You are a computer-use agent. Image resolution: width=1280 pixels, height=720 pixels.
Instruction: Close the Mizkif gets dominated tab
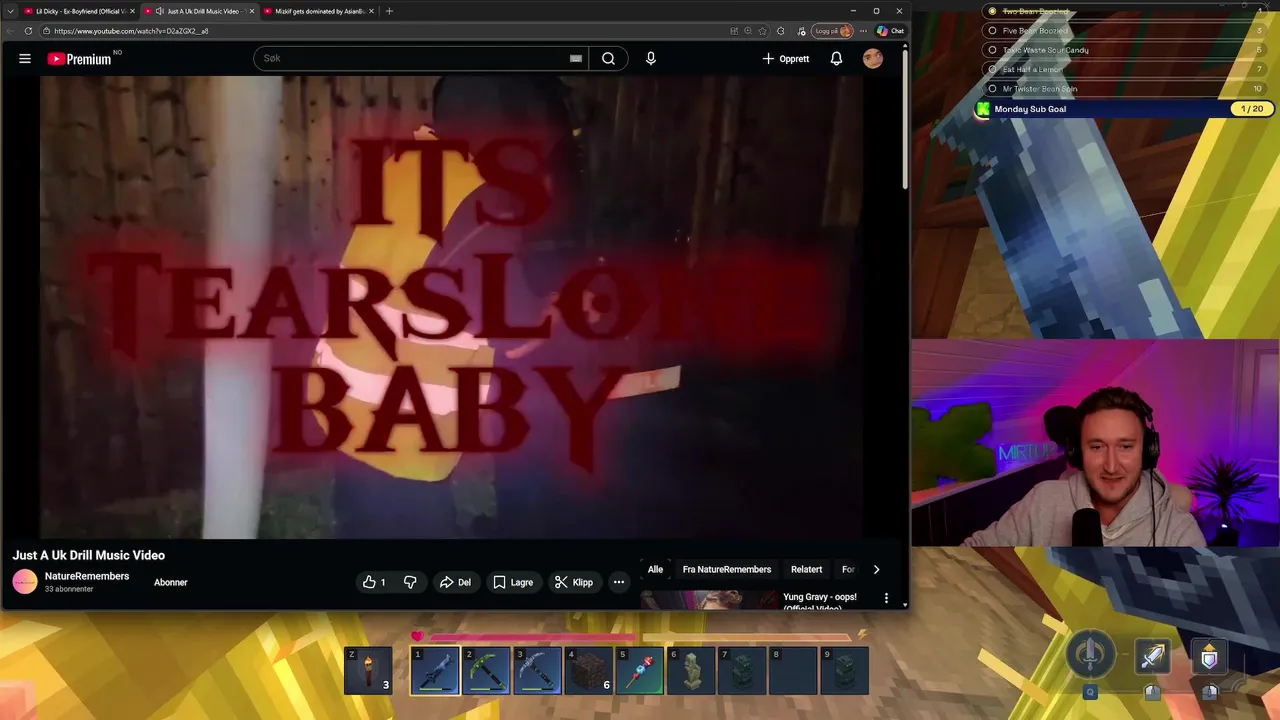pyautogui.click(x=372, y=11)
